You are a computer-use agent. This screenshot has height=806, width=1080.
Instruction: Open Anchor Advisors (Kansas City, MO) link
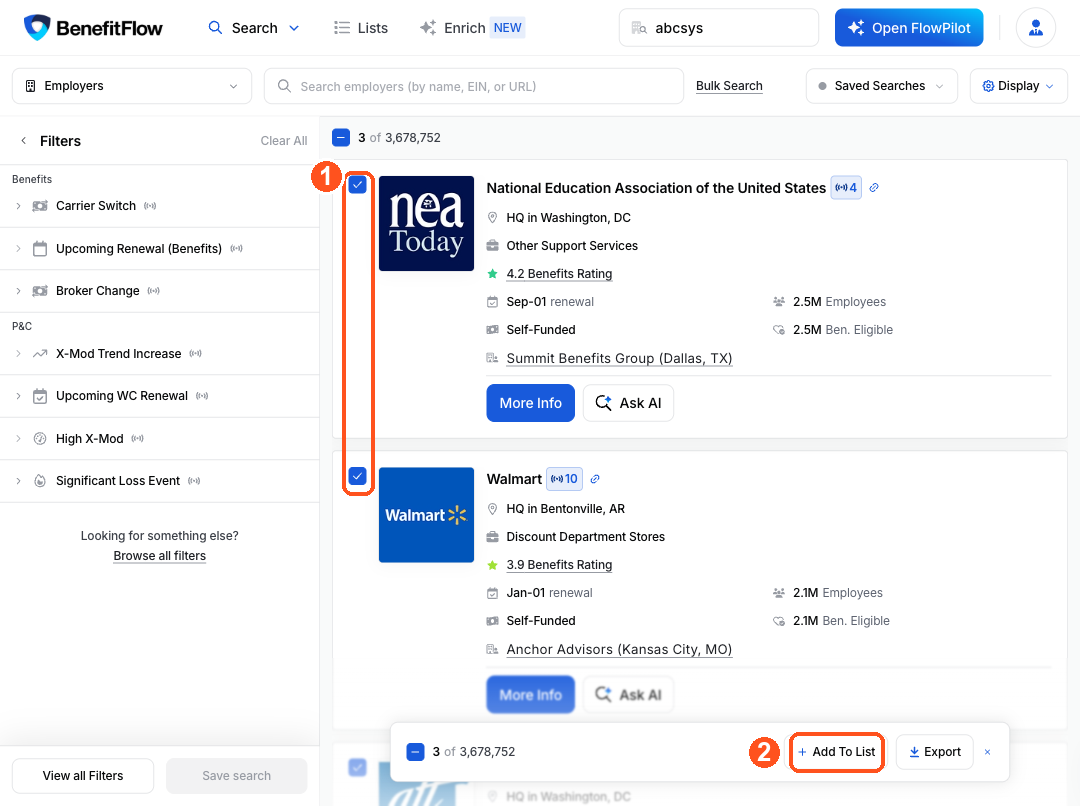coord(619,650)
